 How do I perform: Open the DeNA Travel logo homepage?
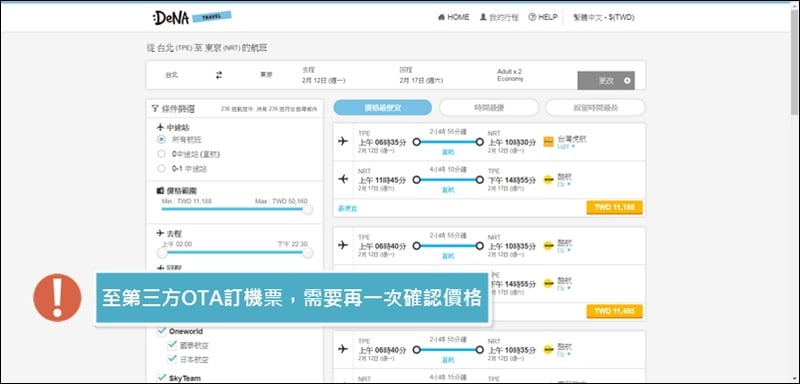[x=191, y=17]
